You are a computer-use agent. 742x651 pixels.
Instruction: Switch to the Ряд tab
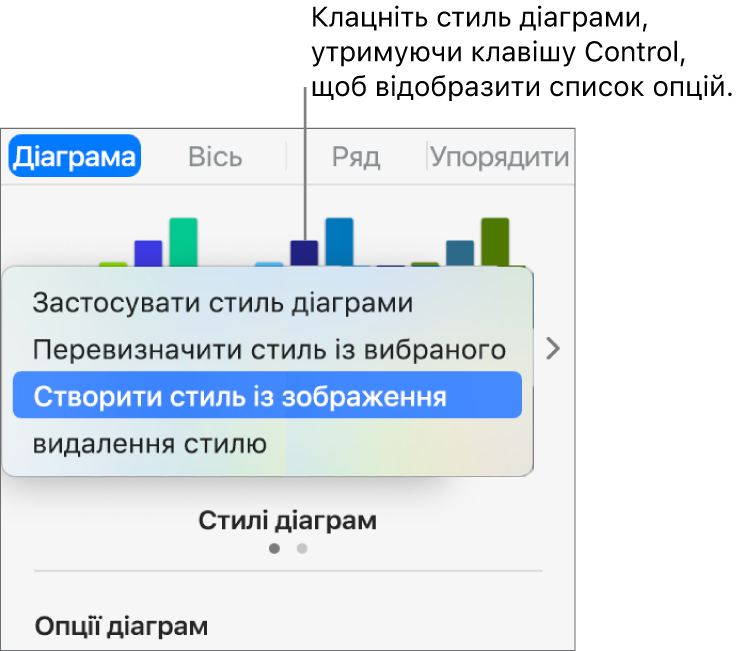356,157
